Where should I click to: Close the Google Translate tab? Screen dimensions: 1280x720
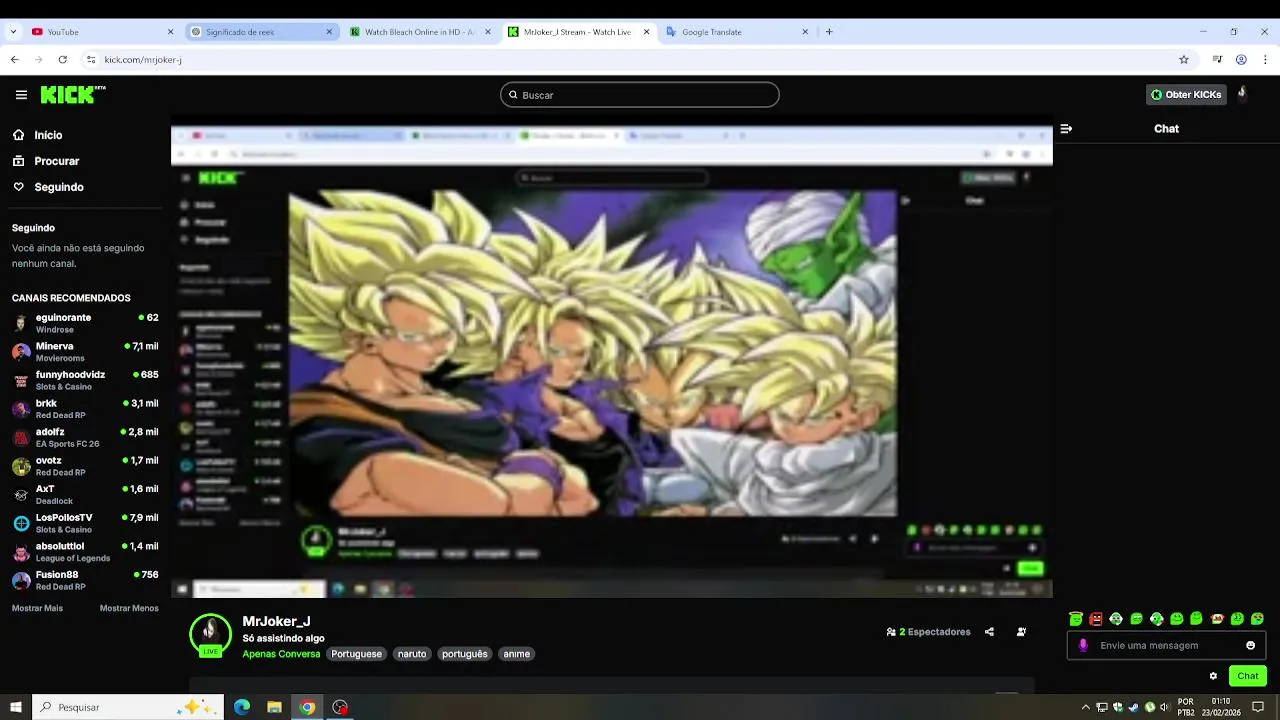[805, 32]
